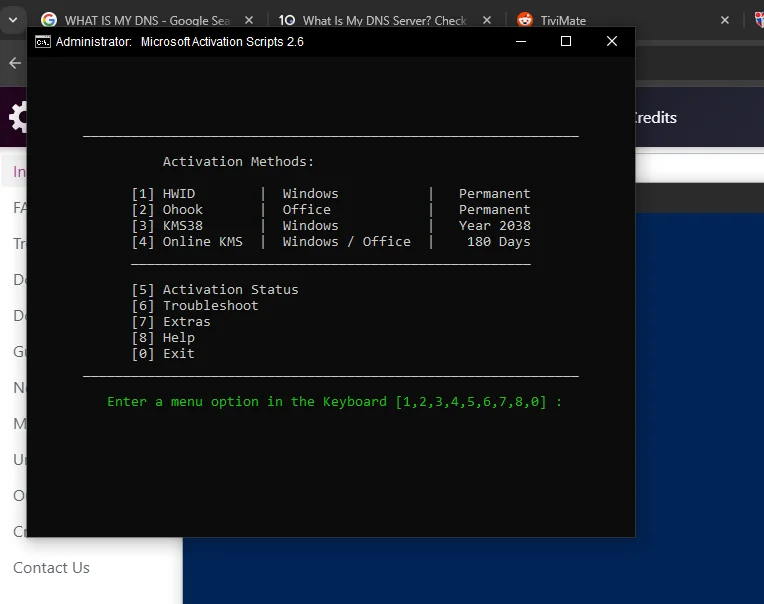Click the cmd icon in console title bar
Viewport: 764px width, 604px height.
click(x=43, y=42)
